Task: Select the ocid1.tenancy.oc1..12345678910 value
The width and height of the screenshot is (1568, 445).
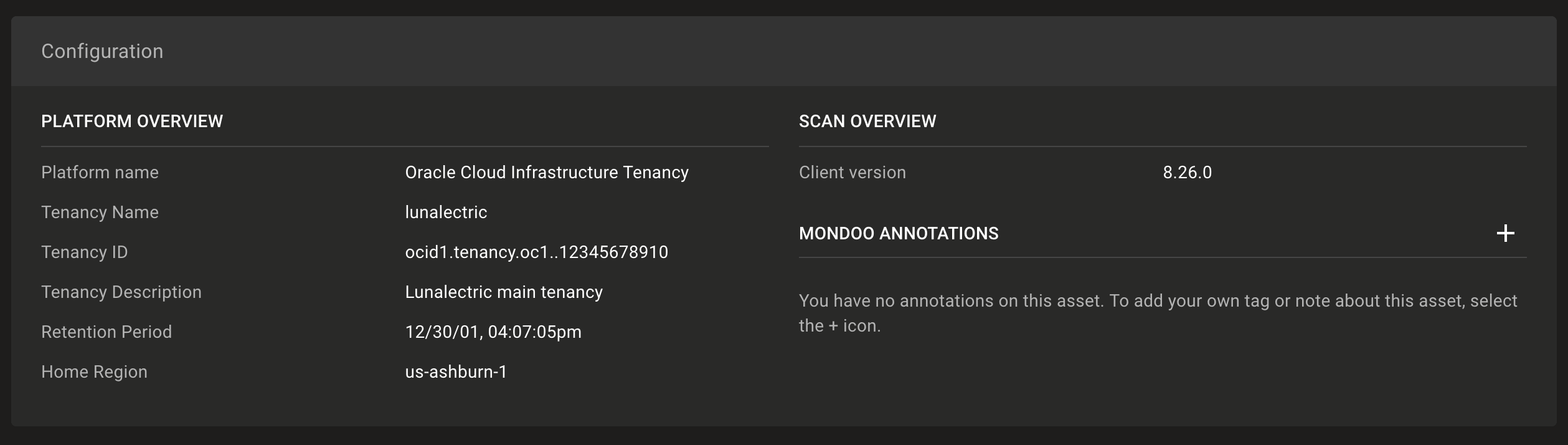Action: (536, 252)
